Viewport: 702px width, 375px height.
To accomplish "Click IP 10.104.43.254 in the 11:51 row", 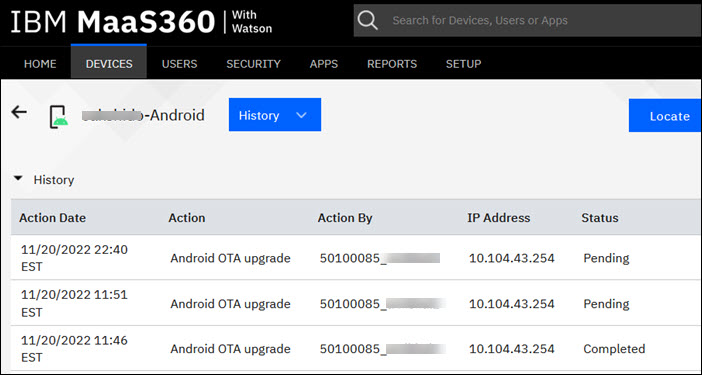I will (512, 304).
